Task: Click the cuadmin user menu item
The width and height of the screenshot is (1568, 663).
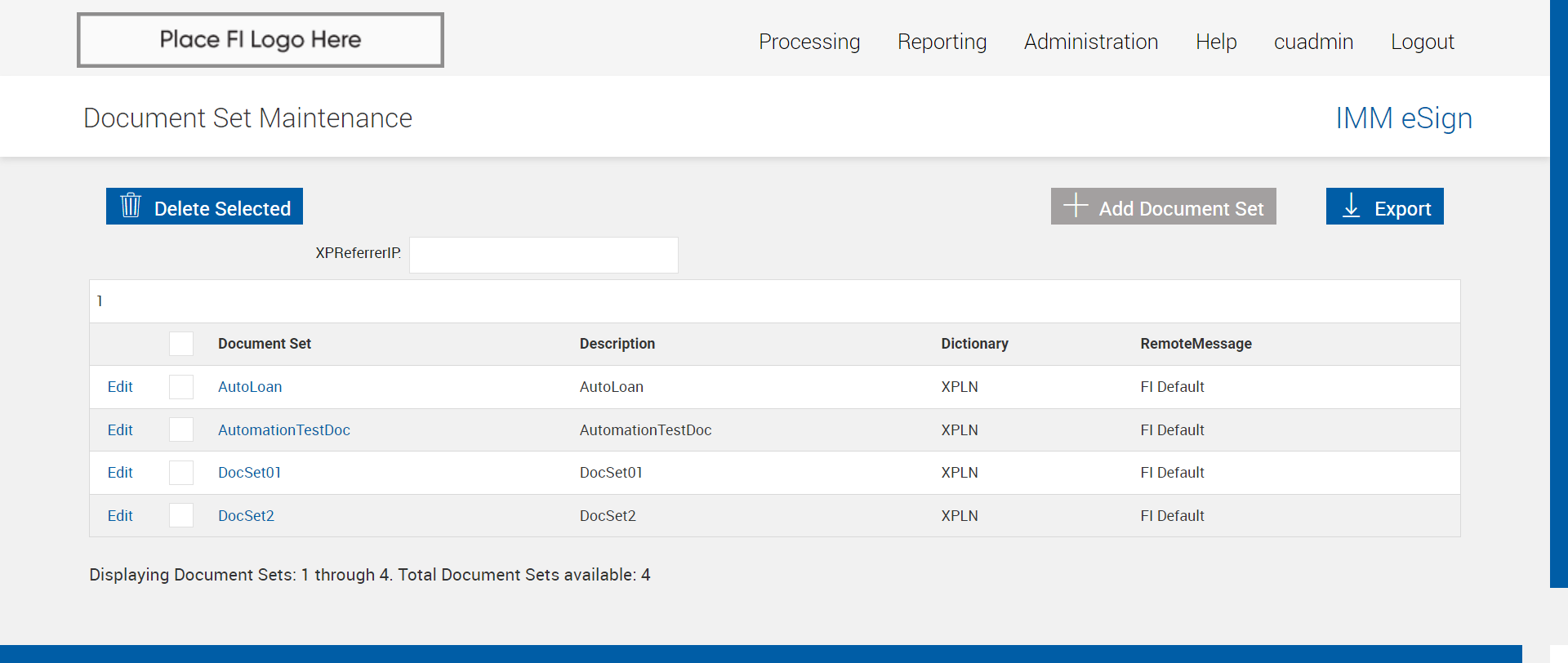Action: (x=1313, y=42)
